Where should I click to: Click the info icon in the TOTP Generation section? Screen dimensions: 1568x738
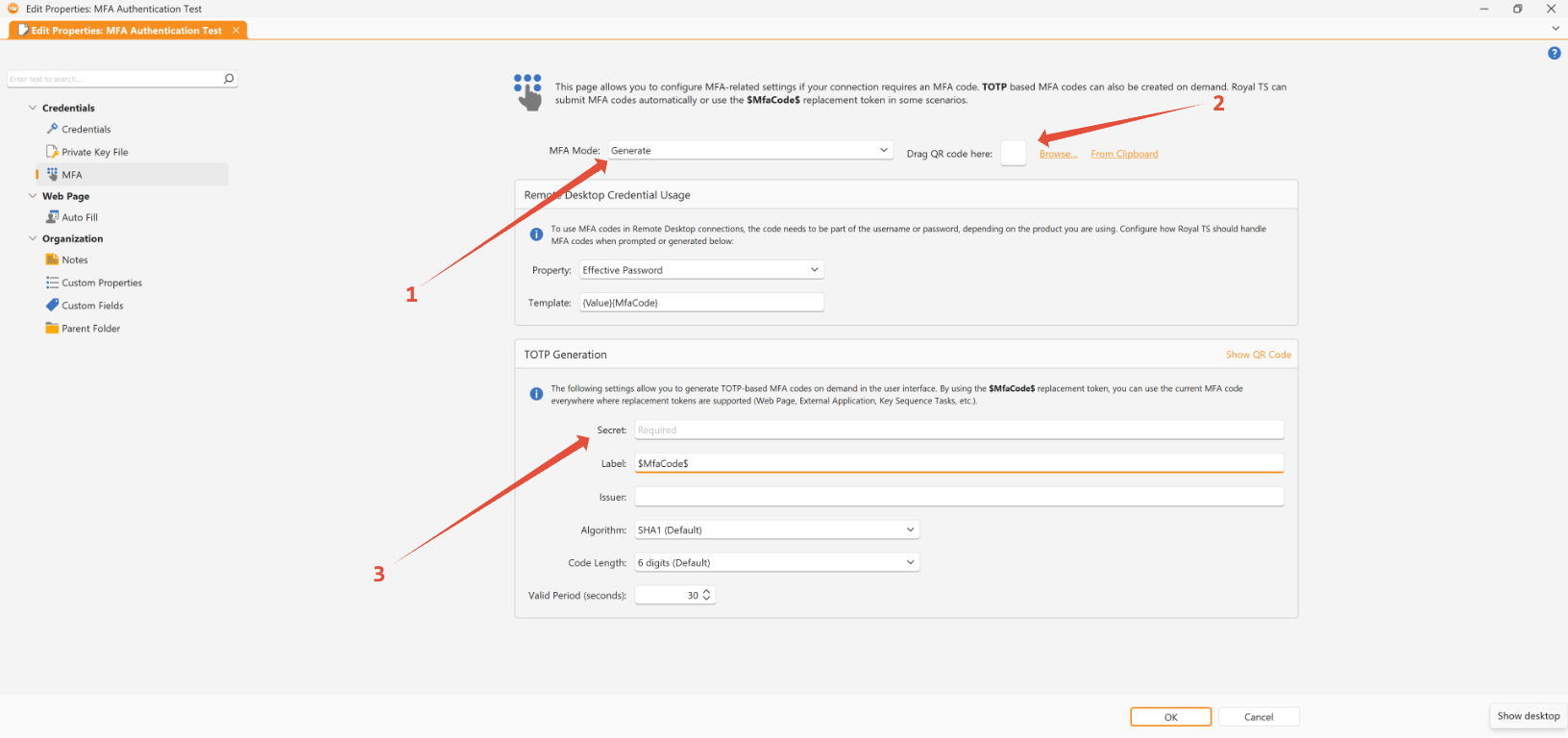tap(536, 394)
